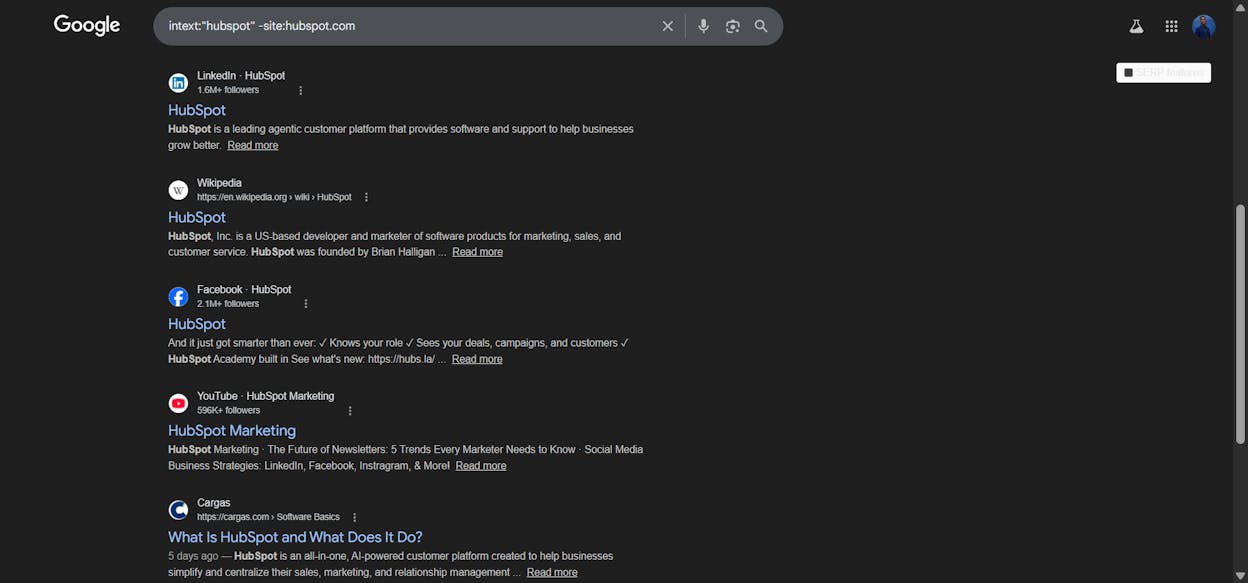This screenshot has height=583, width=1248.
Task: Click 'Wikipedia' source name
Action: coord(219,183)
